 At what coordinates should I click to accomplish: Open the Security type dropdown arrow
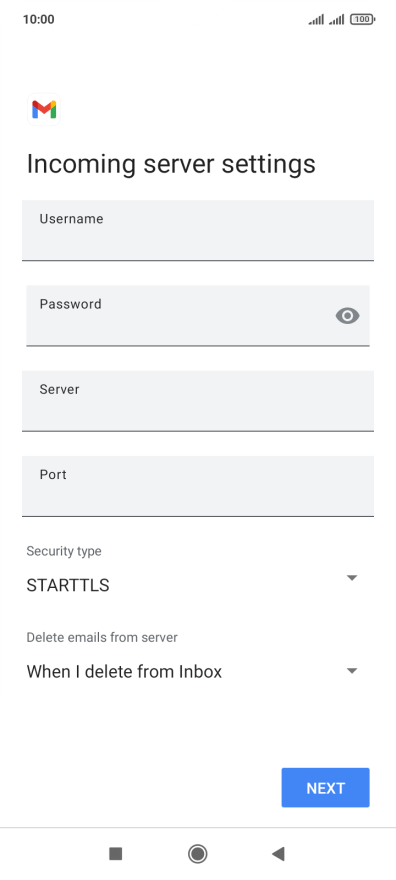click(352, 578)
